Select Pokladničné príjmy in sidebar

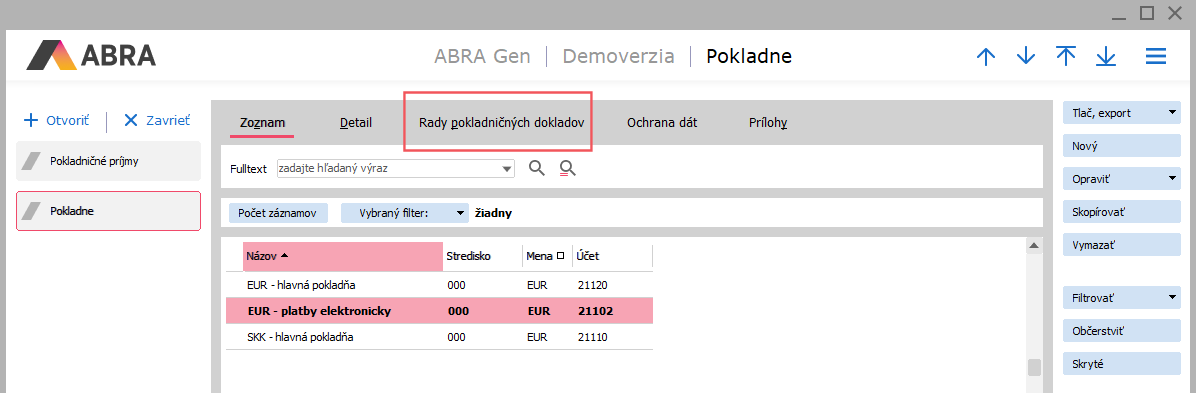point(108,161)
